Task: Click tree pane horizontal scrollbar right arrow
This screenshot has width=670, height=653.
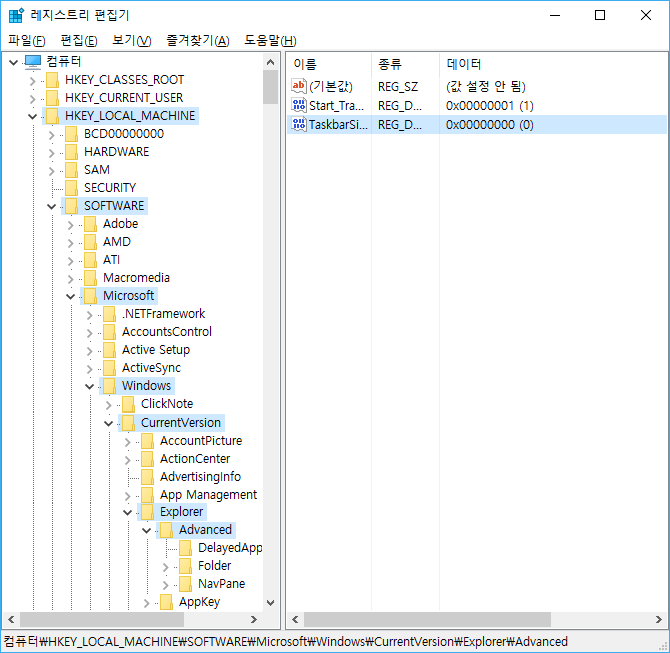Action: point(254,619)
